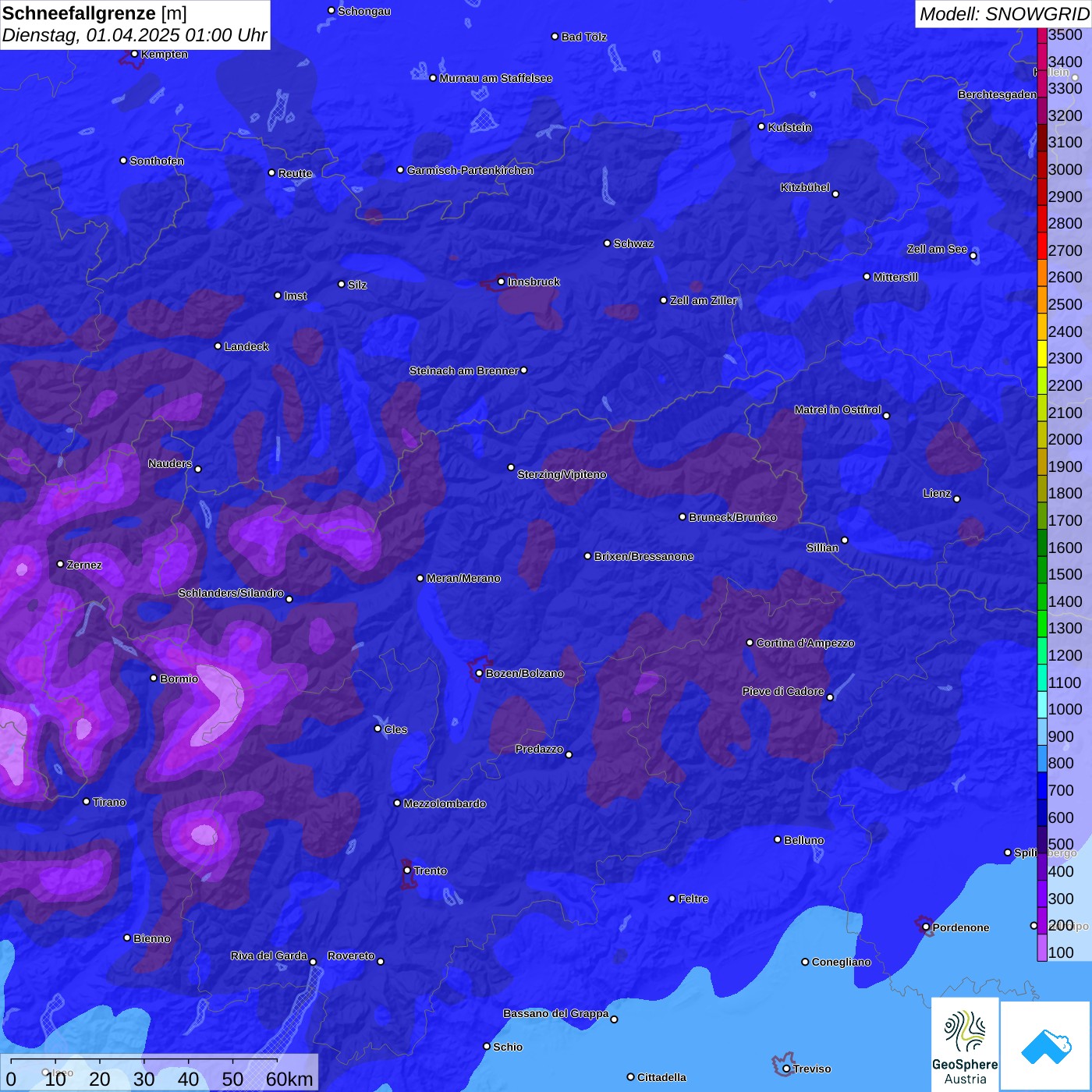1092x1092 pixels.
Task: Select the Cortina d'Ampezzo label
Action: [x=805, y=643]
